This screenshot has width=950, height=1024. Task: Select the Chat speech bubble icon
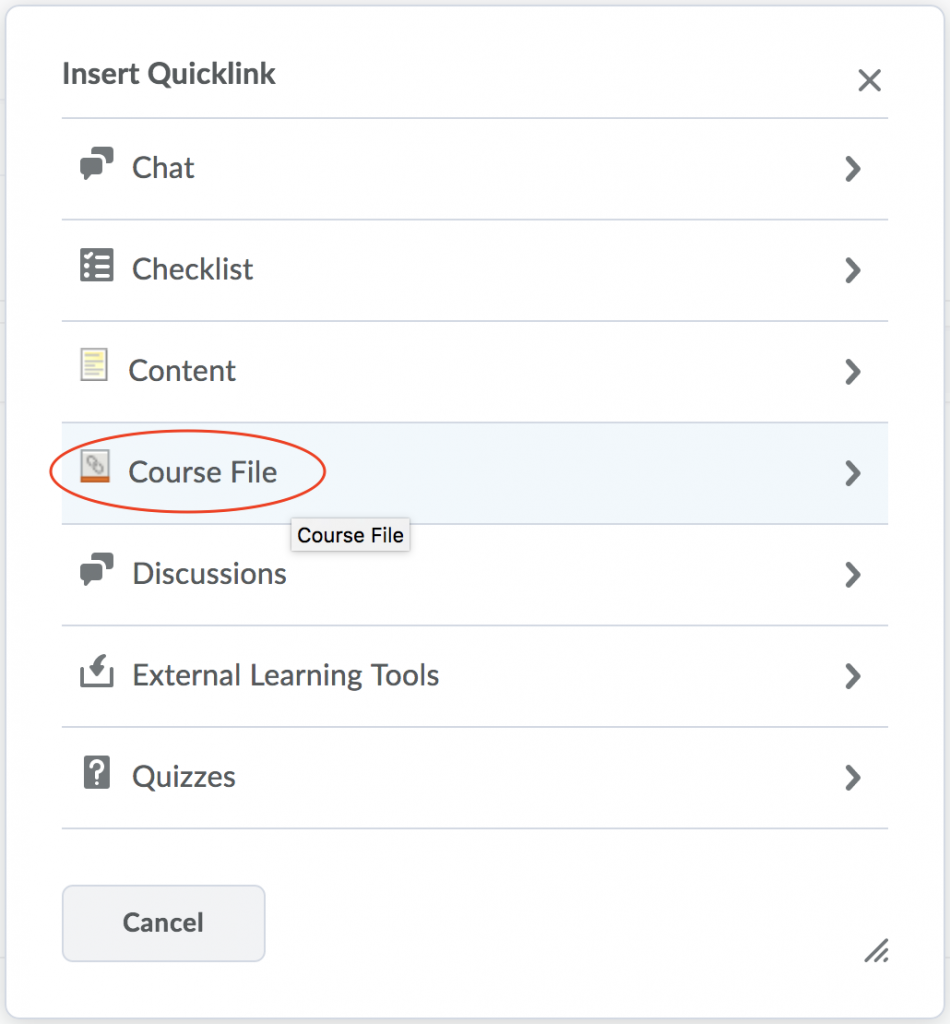[97, 165]
